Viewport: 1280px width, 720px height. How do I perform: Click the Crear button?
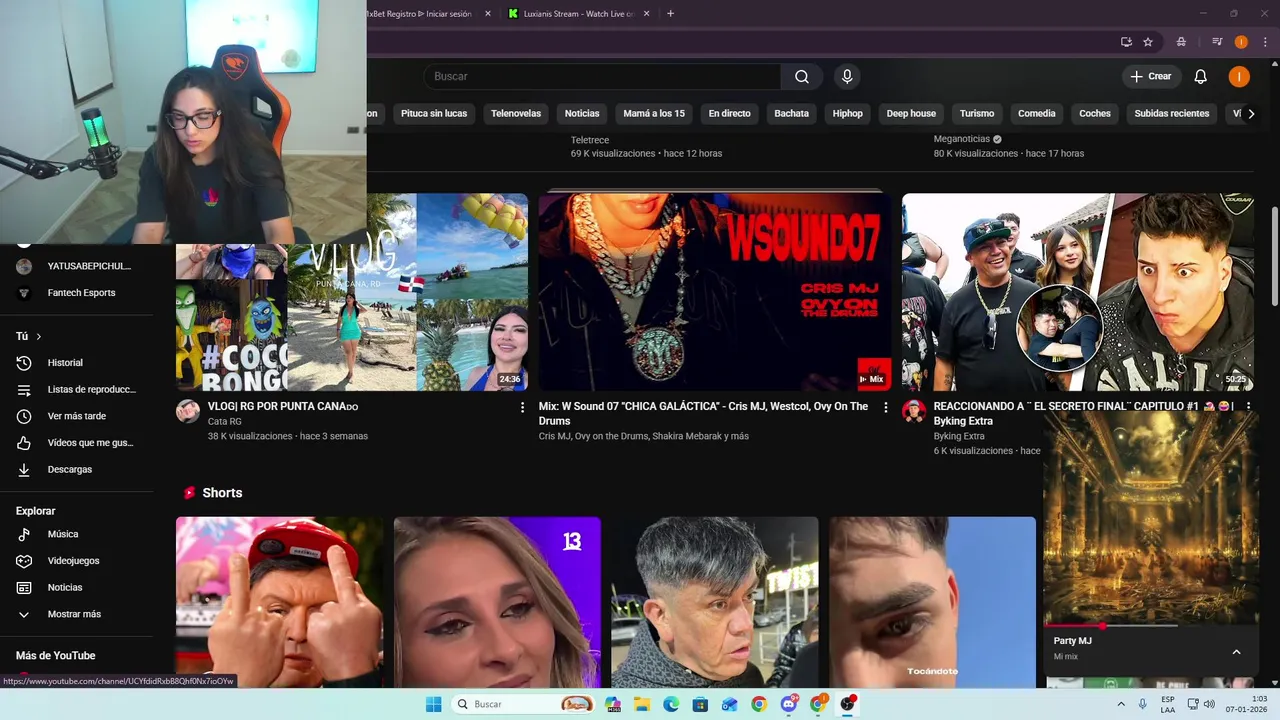click(1151, 77)
